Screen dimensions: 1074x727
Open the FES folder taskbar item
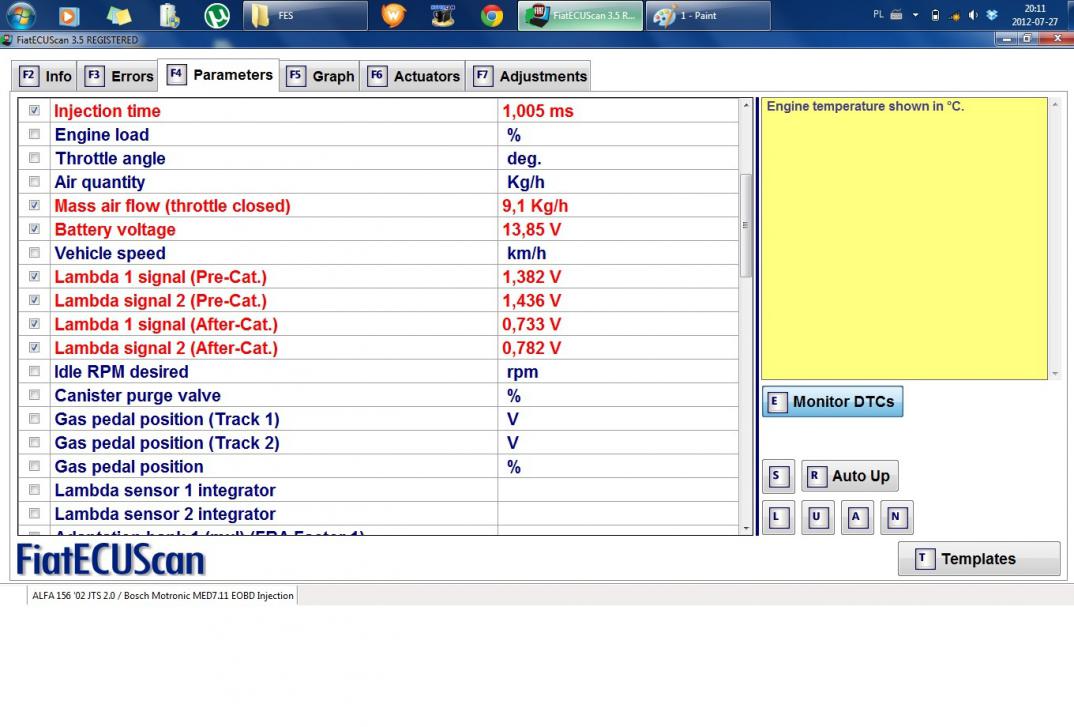tap(305, 15)
